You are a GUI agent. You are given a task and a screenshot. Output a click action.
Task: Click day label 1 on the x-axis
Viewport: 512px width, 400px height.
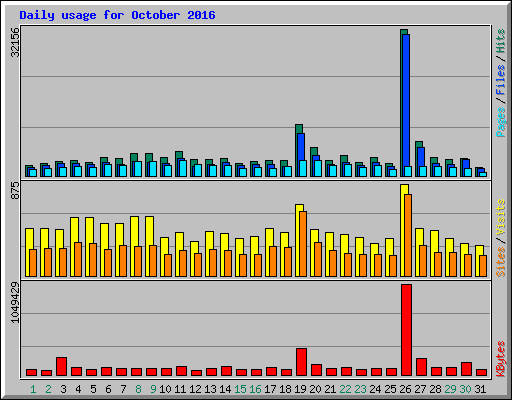33,389
